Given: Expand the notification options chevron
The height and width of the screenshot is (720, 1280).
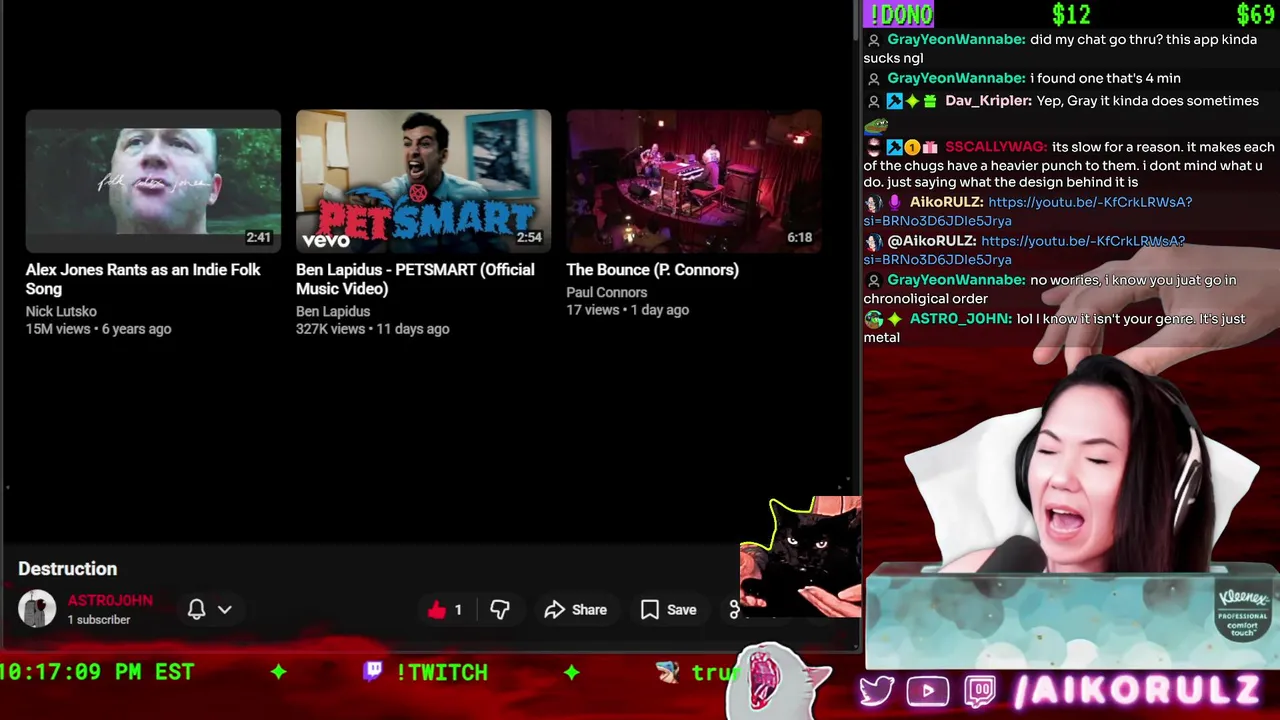Looking at the screenshot, I should tap(225, 609).
